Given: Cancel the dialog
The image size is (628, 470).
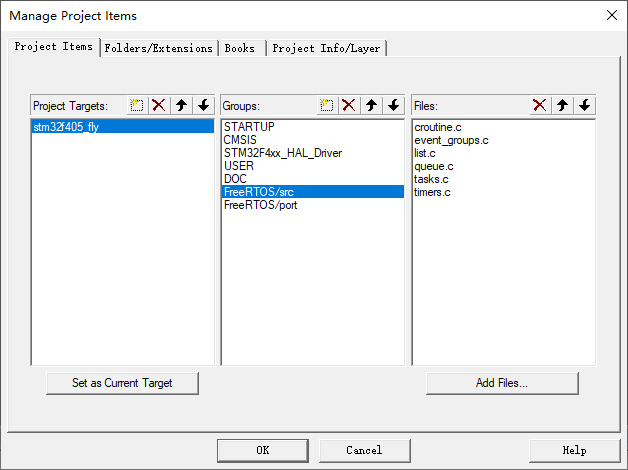Looking at the screenshot, I should click(364, 450).
